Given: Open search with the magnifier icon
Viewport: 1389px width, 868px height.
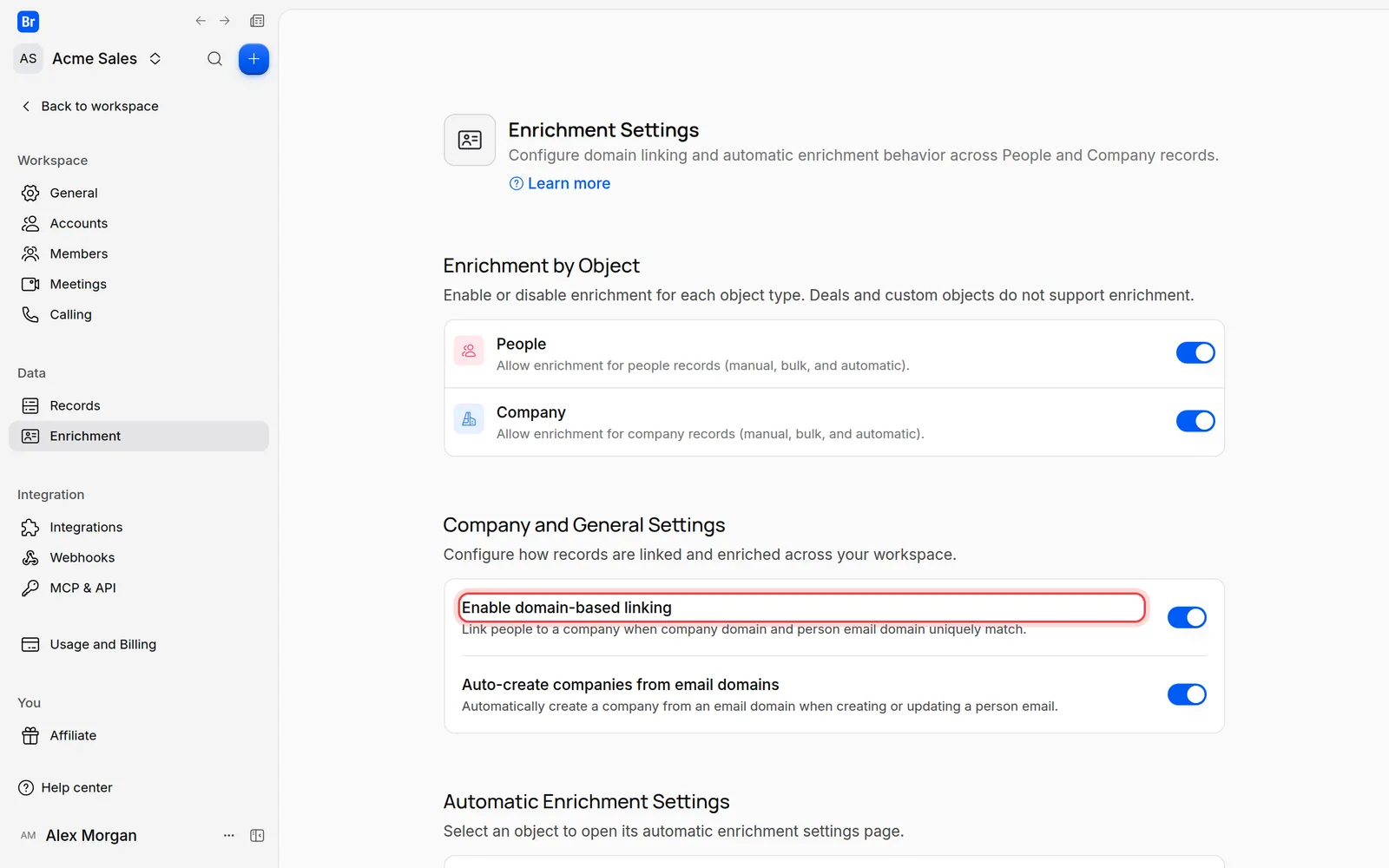Looking at the screenshot, I should pos(214,59).
